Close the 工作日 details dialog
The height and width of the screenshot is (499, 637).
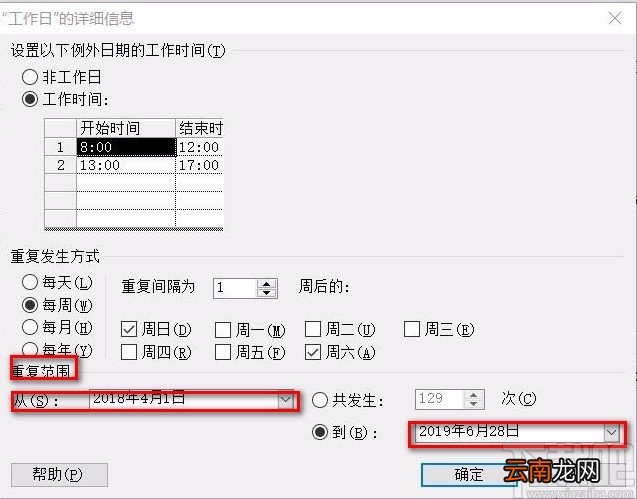pos(615,18)
